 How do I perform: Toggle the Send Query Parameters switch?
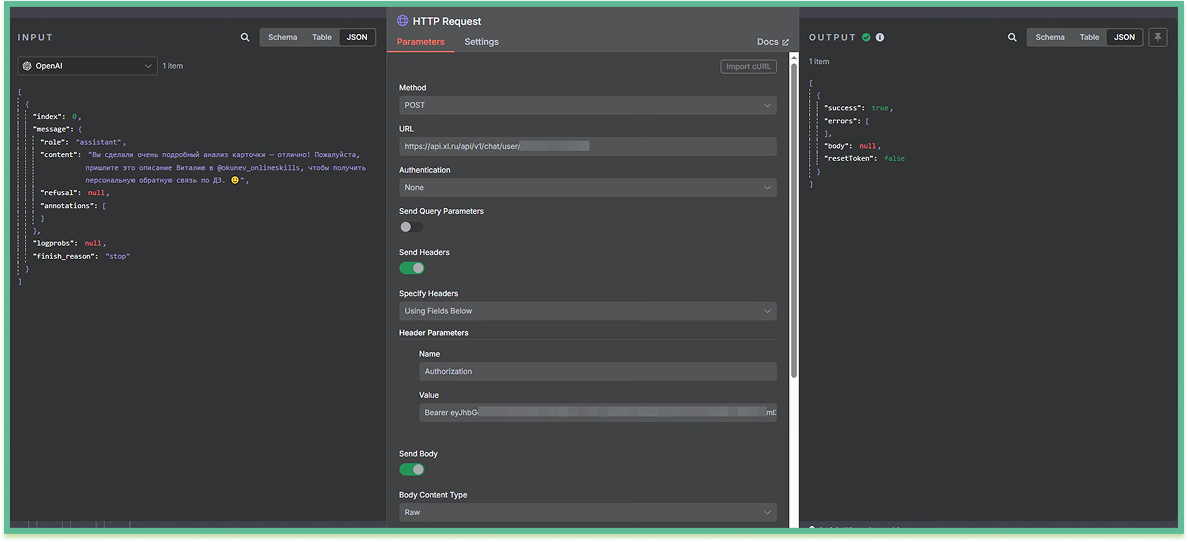pyautogui.click(x=411, y=227)
